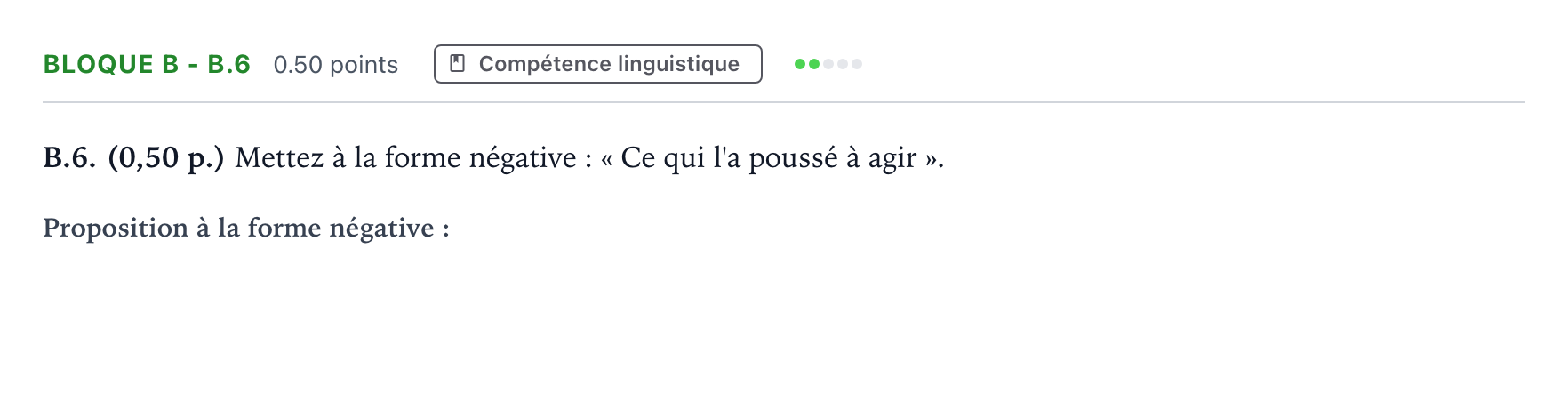Click the book icon in the Compétence badge
The height and width of the screenshot is (409, 1568).
tap(458, 64)
